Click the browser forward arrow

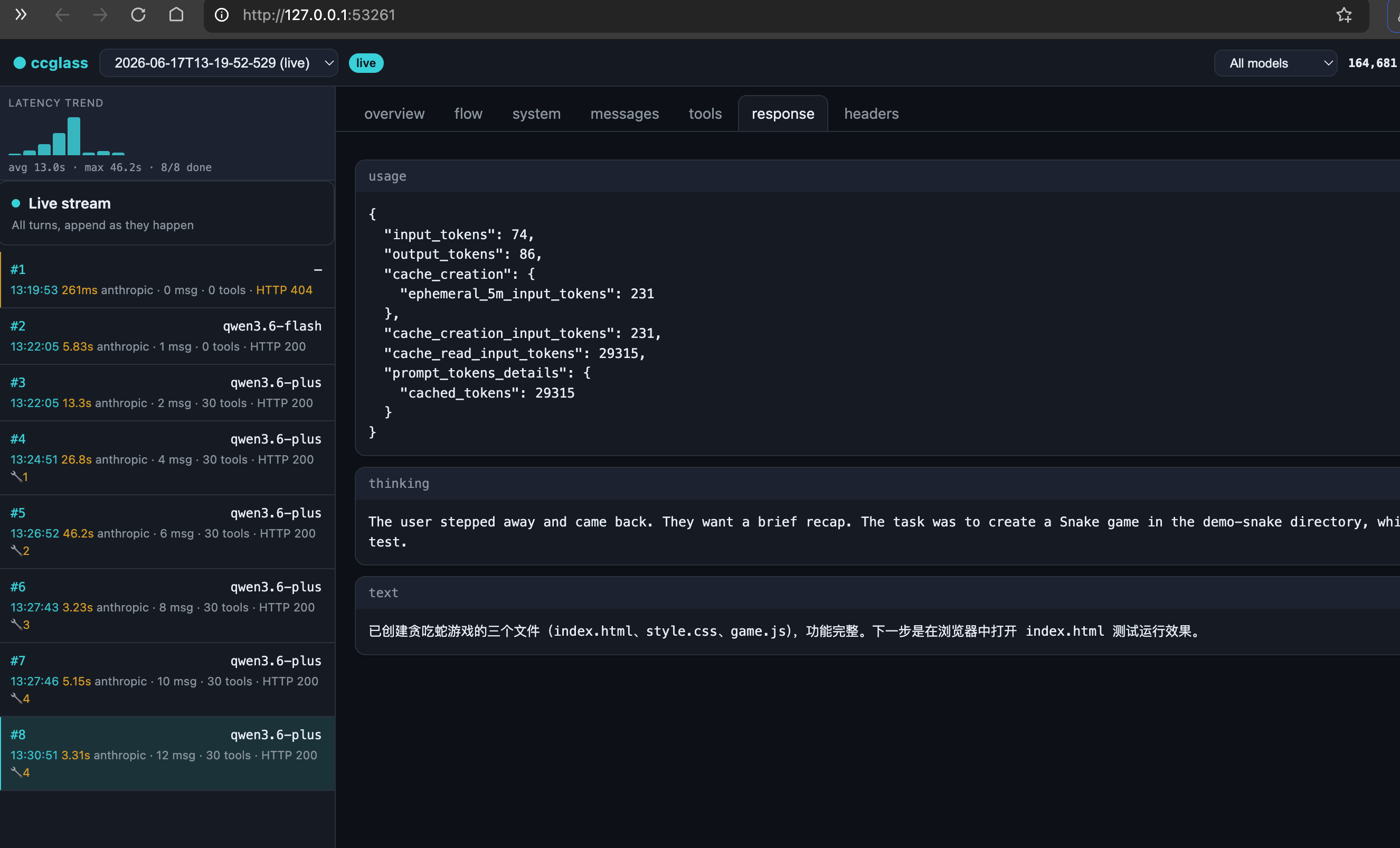[x=100, y=15]
